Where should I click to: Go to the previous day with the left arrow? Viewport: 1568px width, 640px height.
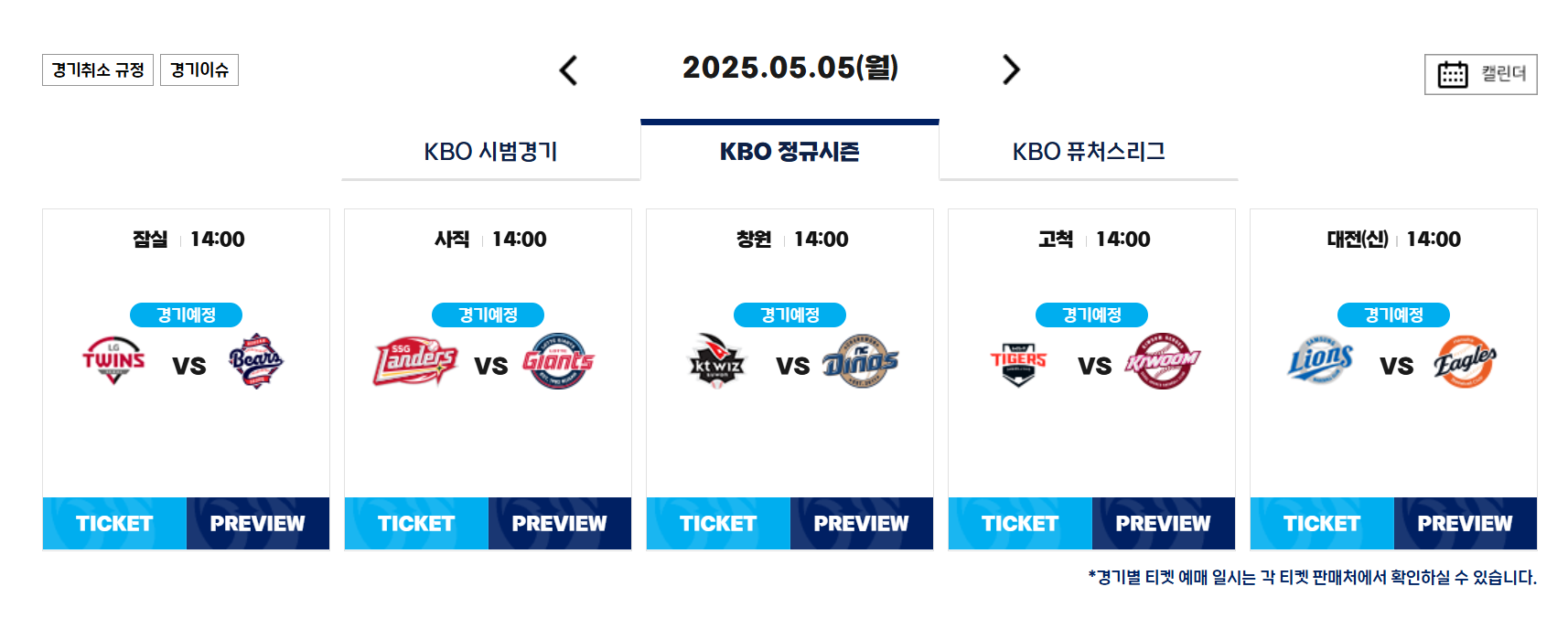click(568, 69)
